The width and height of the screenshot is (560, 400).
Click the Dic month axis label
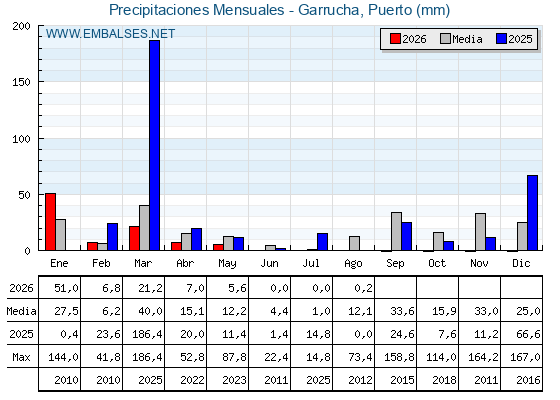tap(521, 263)
